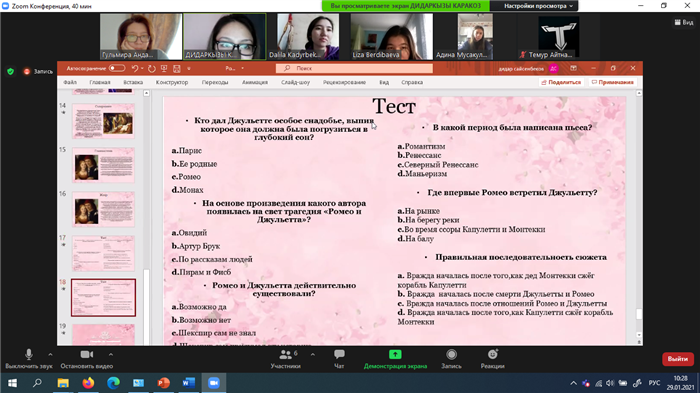Open the Participants panel
Image resolution: width=700 pixels, height=393 pixels.
[286, 359]
